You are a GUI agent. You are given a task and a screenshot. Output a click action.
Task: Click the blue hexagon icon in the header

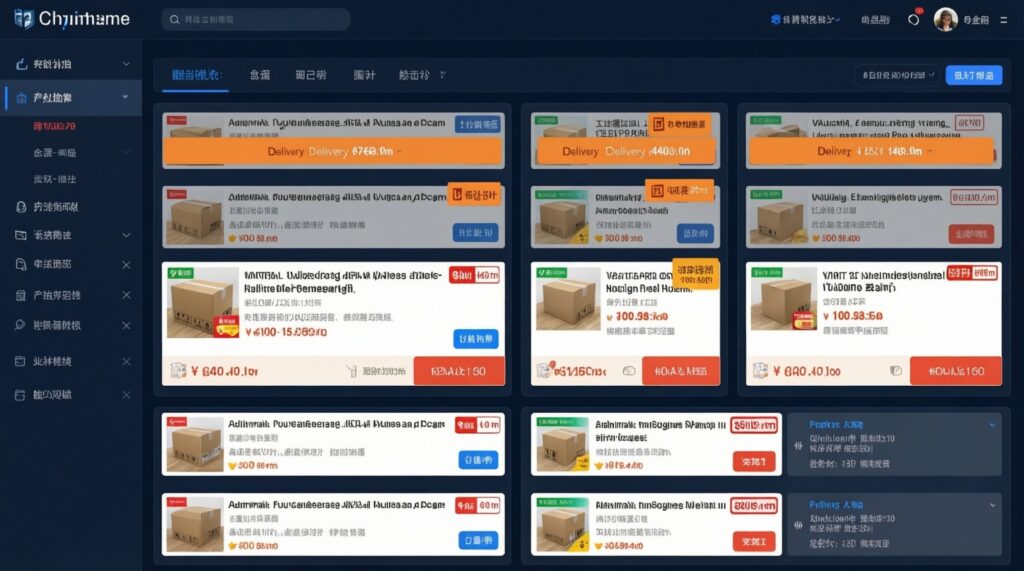tap(775, 20)
